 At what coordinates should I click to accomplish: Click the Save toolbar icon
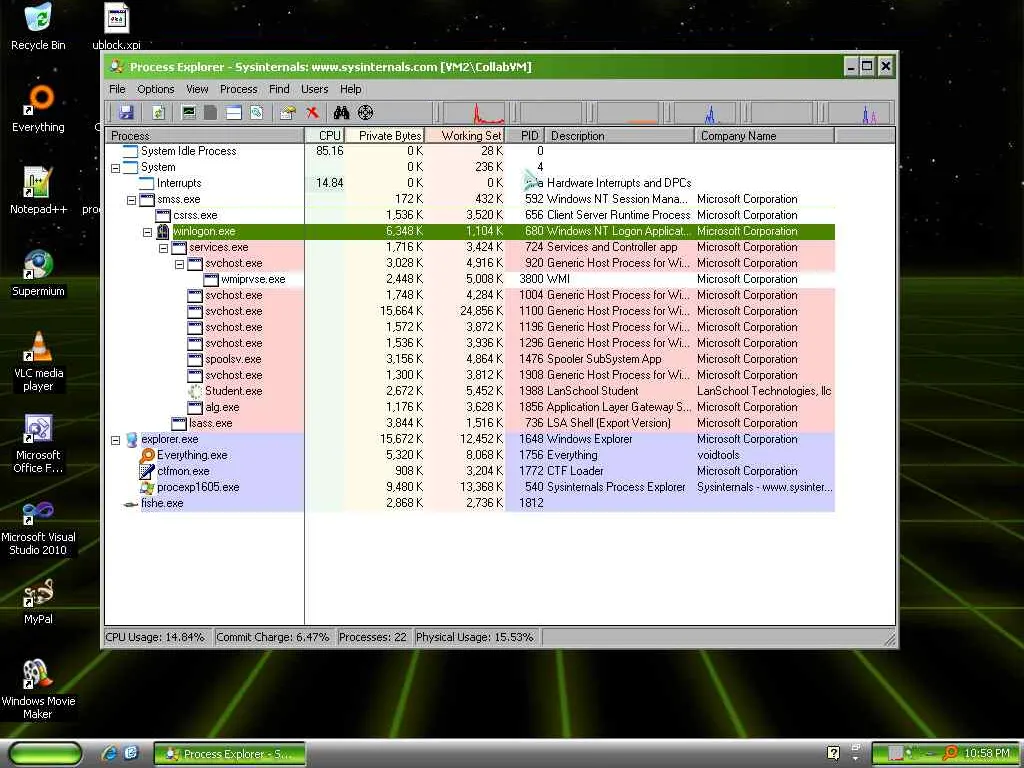coord(126,113)
